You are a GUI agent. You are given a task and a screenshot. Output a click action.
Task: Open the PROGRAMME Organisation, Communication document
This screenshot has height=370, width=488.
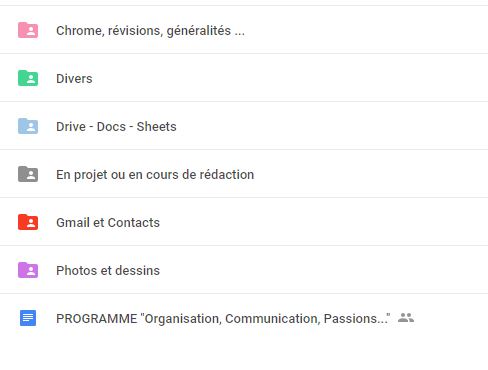click(223, 319)
